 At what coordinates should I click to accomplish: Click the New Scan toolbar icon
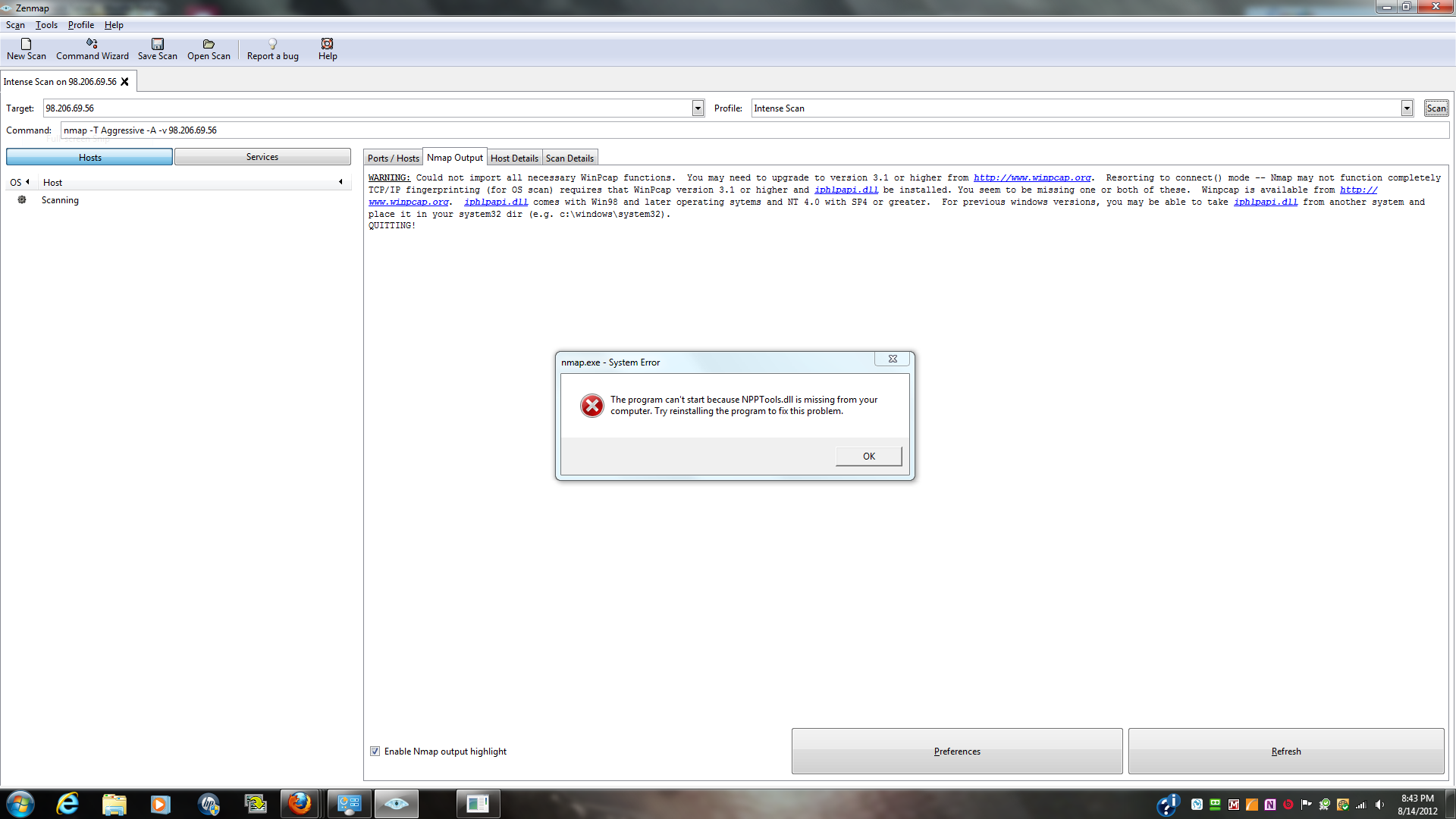coord(26,44)
